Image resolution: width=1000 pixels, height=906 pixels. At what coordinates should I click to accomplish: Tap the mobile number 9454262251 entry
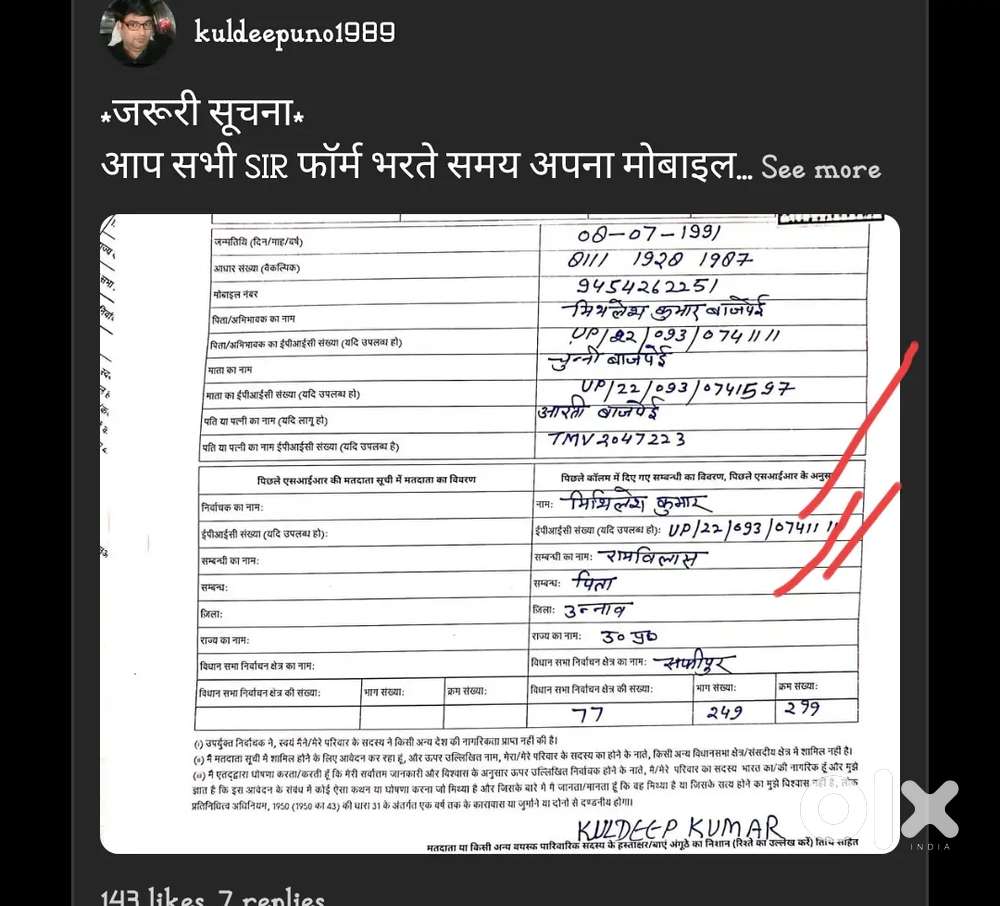point(646,286)
